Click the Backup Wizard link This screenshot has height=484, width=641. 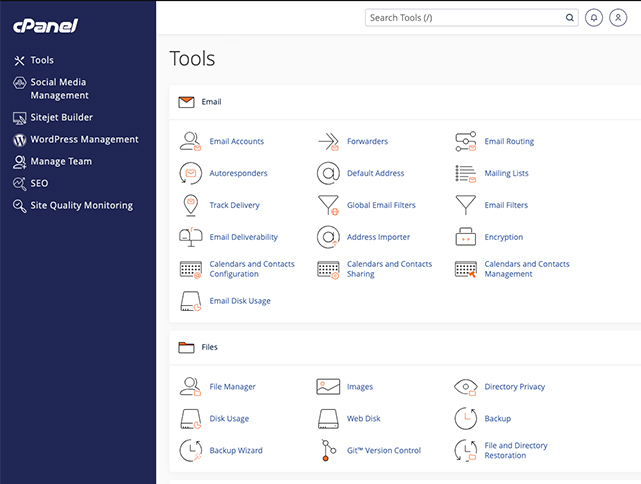click(236, 450)
